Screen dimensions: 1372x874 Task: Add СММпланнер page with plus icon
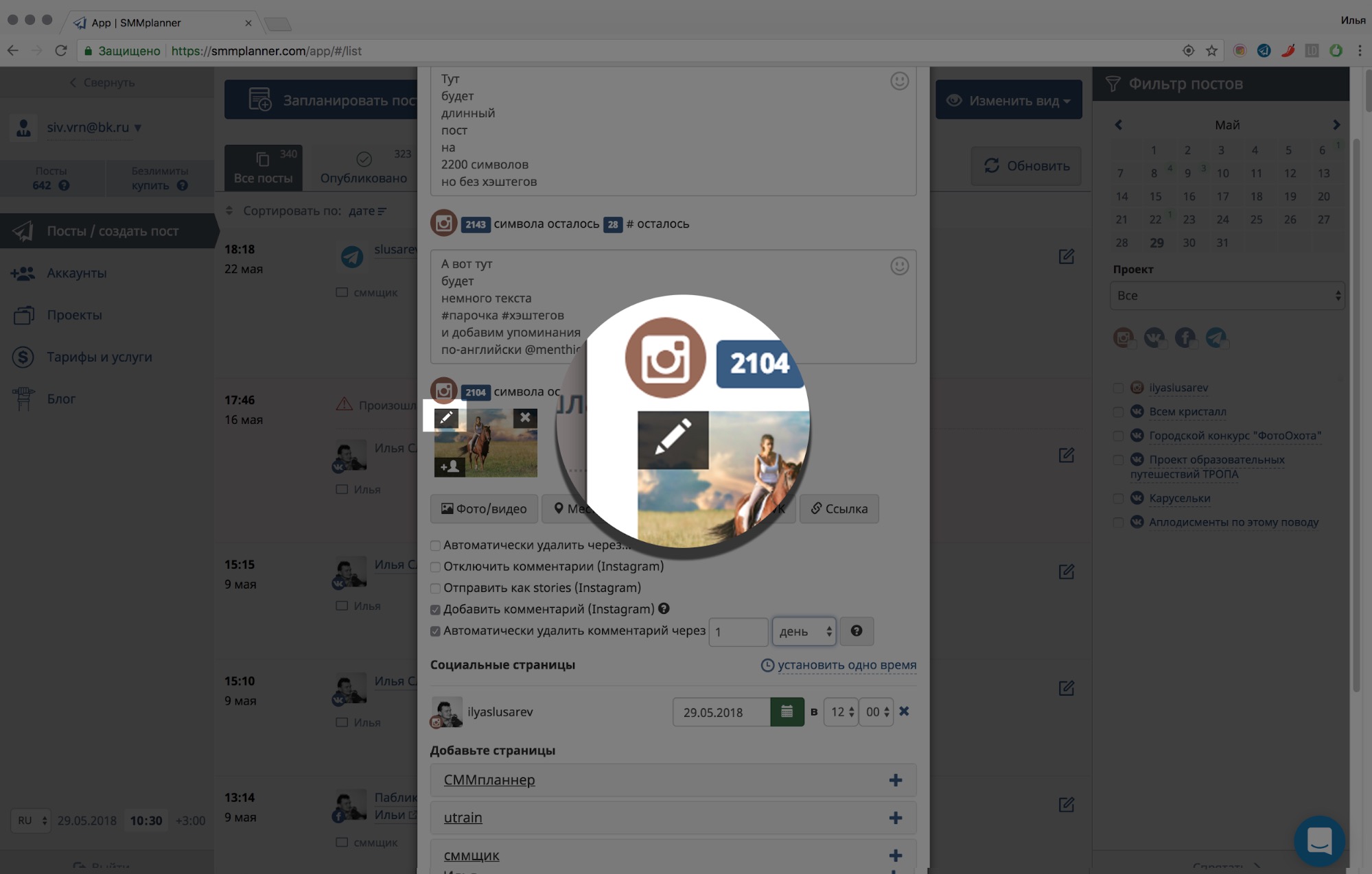pyautogui.click(x=895, y=780)
